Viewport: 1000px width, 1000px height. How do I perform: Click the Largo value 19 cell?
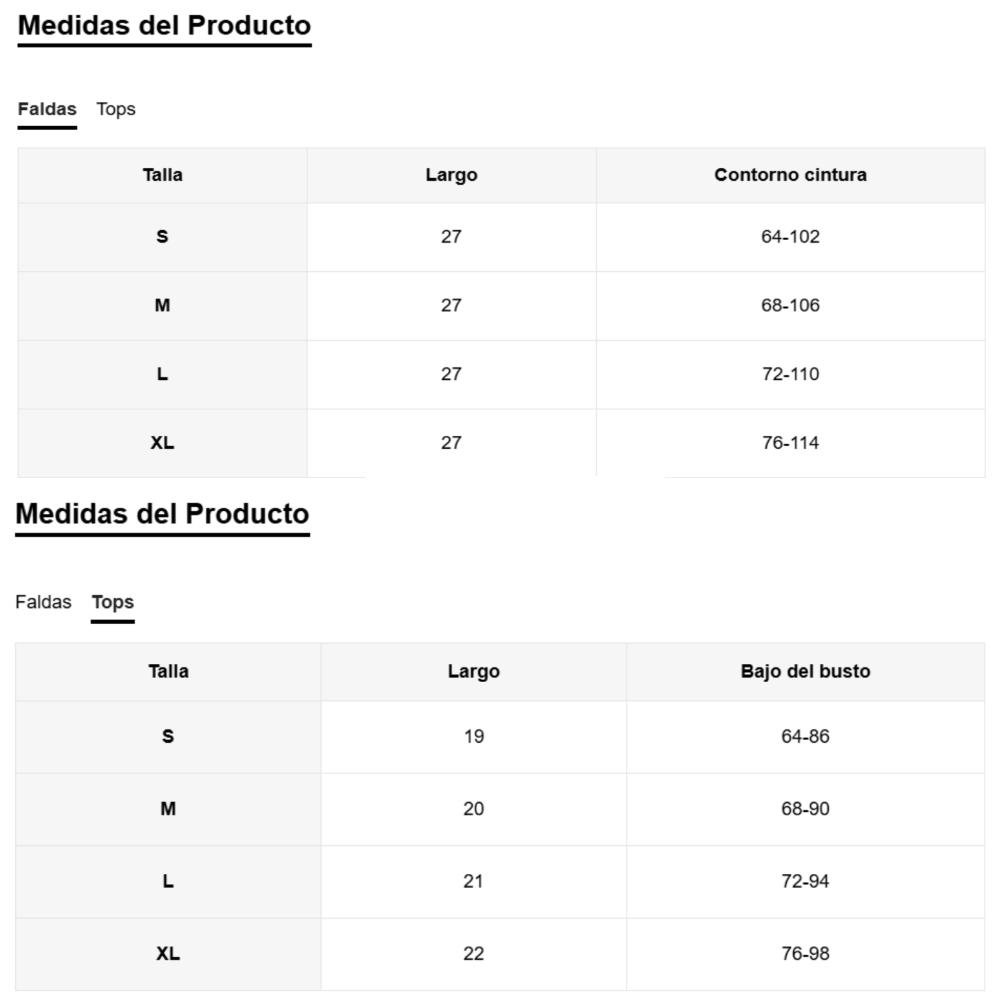[473, 736]
